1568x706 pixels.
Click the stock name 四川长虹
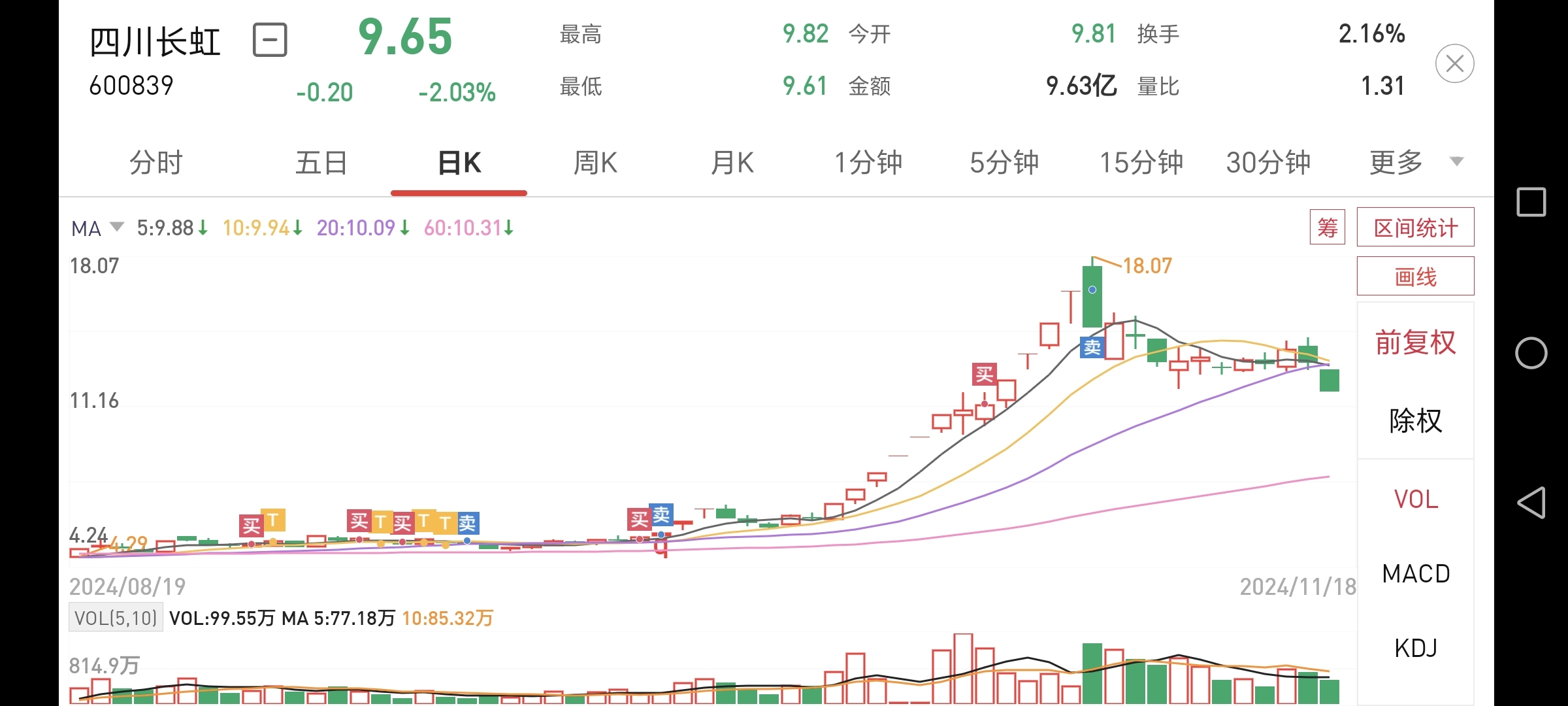point(155,42)
